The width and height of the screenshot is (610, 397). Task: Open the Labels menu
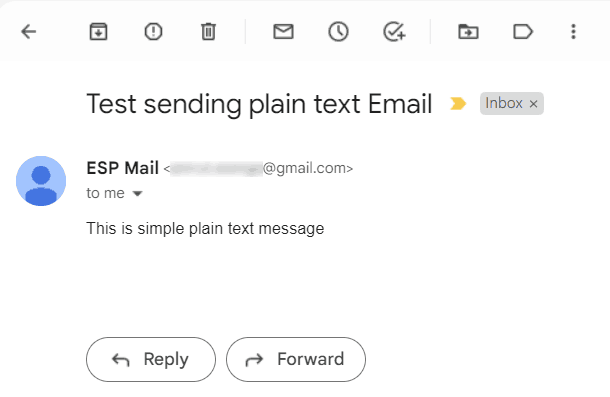(523, 32)
